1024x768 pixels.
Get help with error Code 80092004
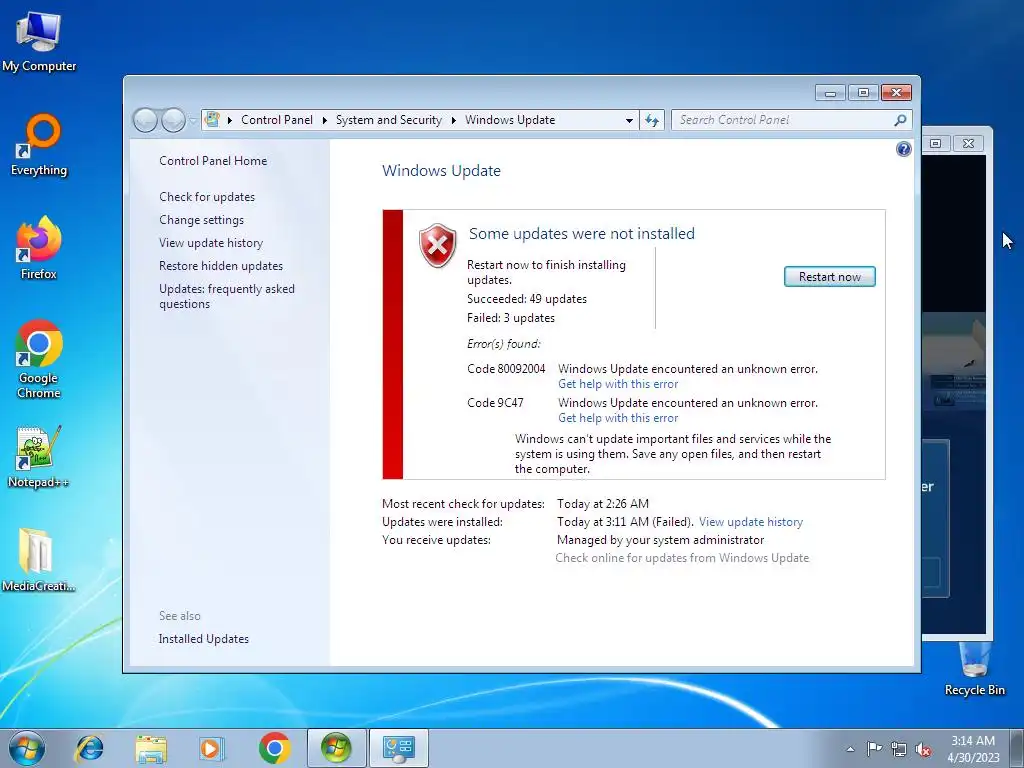point(618,384)
